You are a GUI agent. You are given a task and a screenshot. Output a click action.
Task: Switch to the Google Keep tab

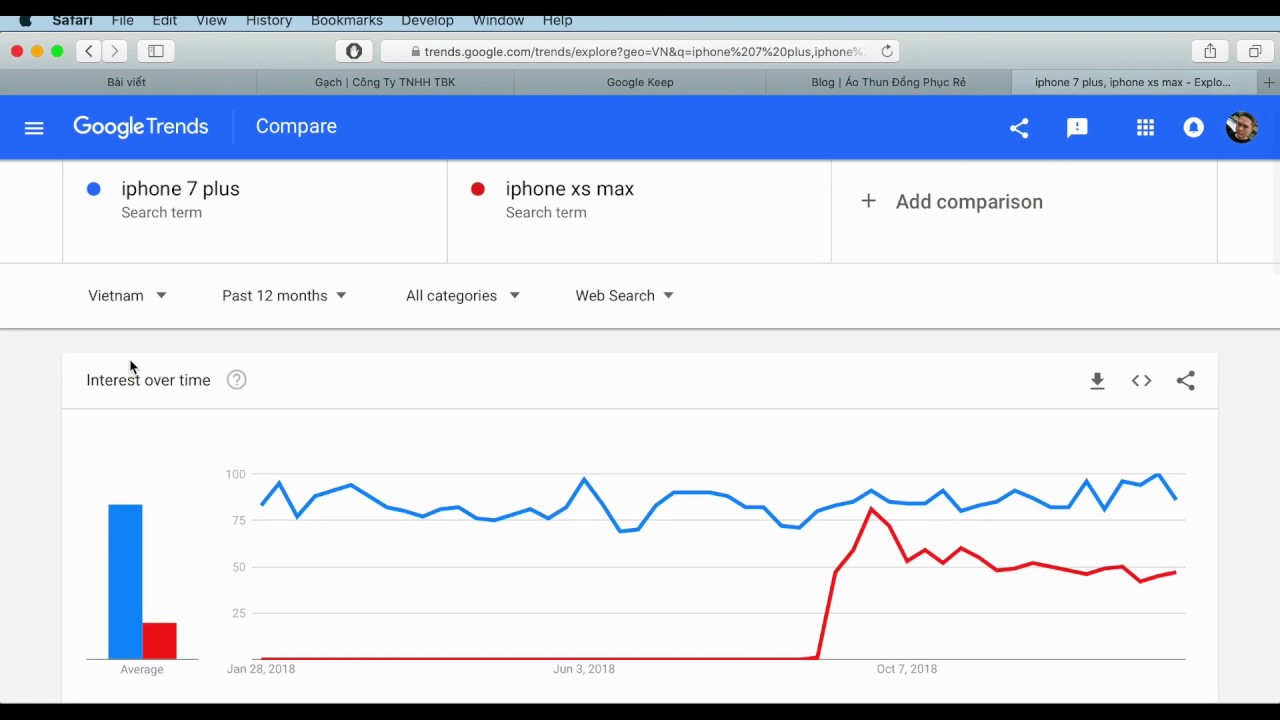point(640,82)
